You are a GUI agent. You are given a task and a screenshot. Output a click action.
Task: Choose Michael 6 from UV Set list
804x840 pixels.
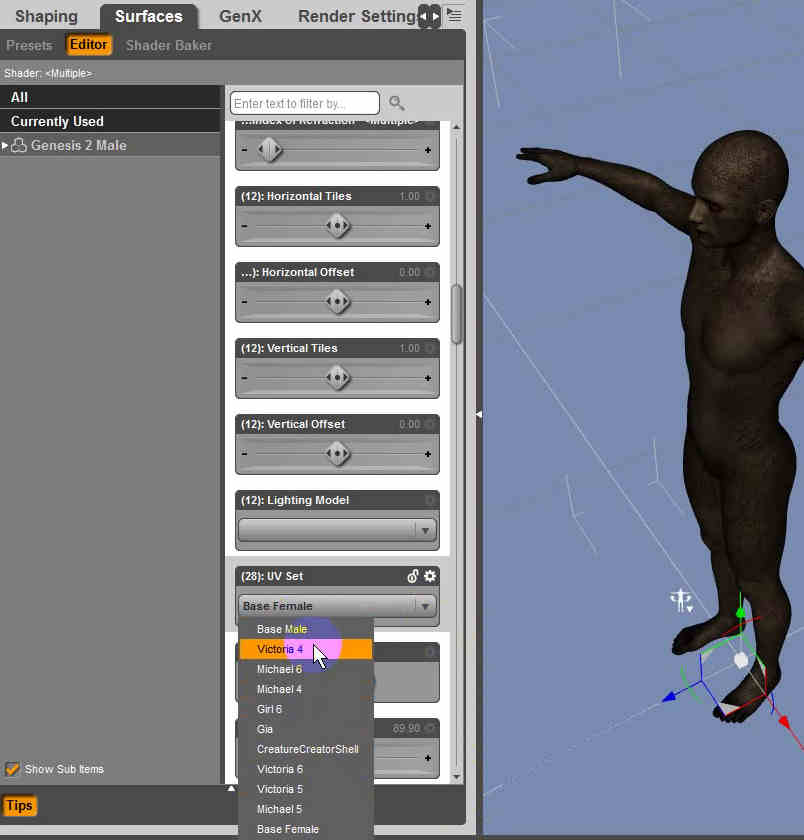[x=305, y=669]
